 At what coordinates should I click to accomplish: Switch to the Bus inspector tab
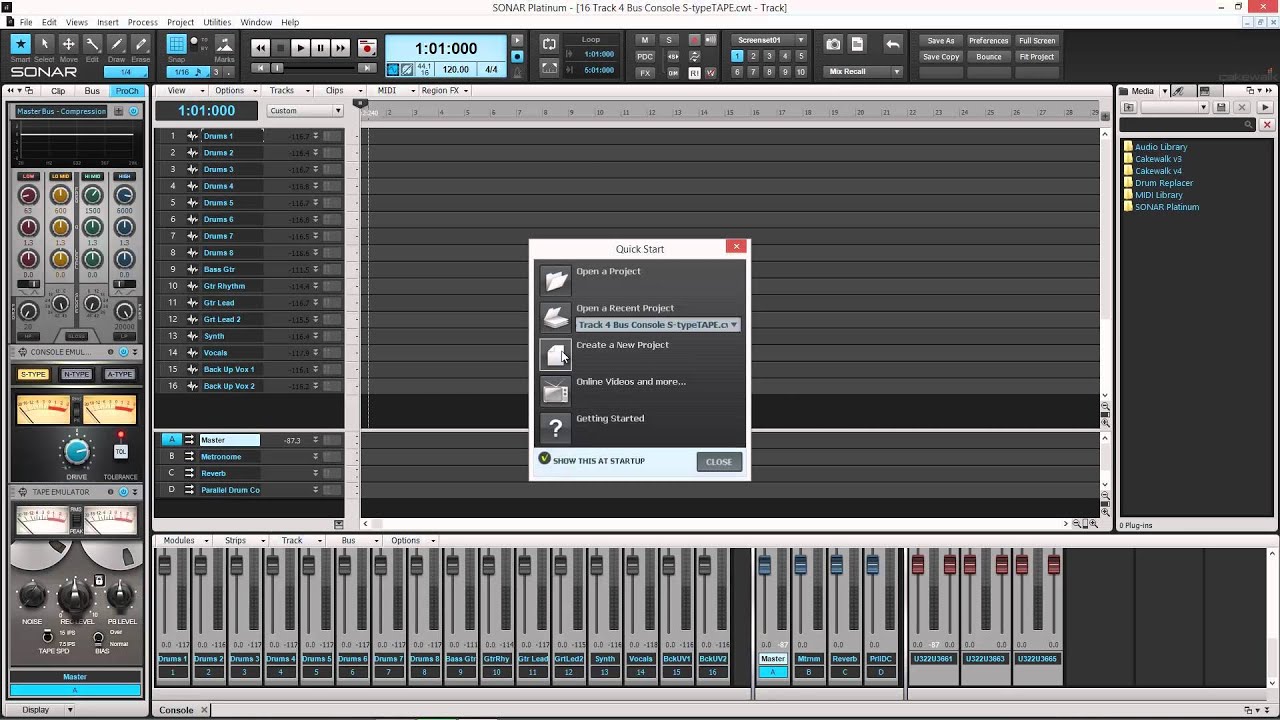[92, 91]
